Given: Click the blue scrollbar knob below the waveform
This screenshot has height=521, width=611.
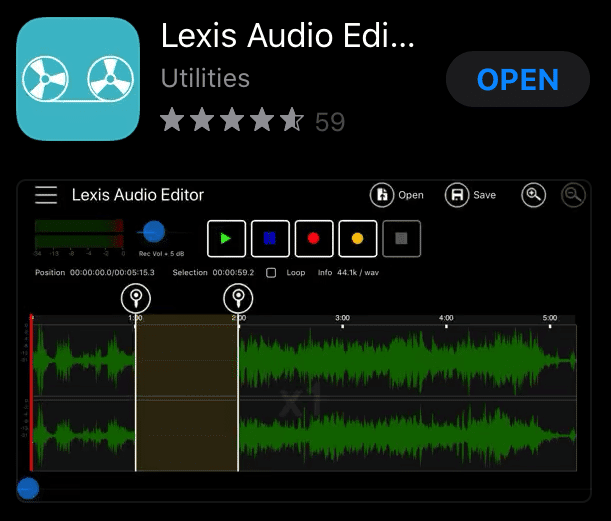Looking at the screenshot, I should (x=28, y=488).
